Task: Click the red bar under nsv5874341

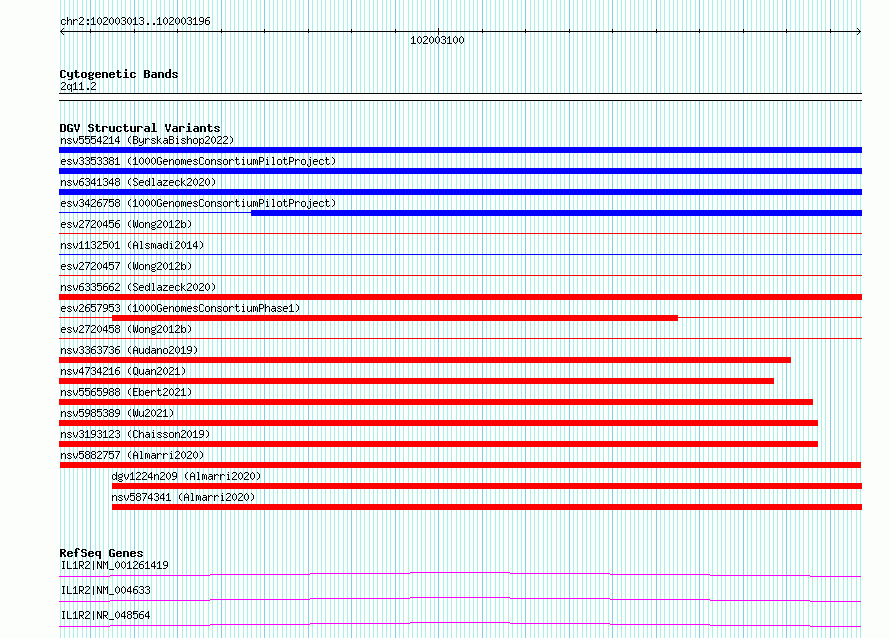Action: tap(487, 507)
